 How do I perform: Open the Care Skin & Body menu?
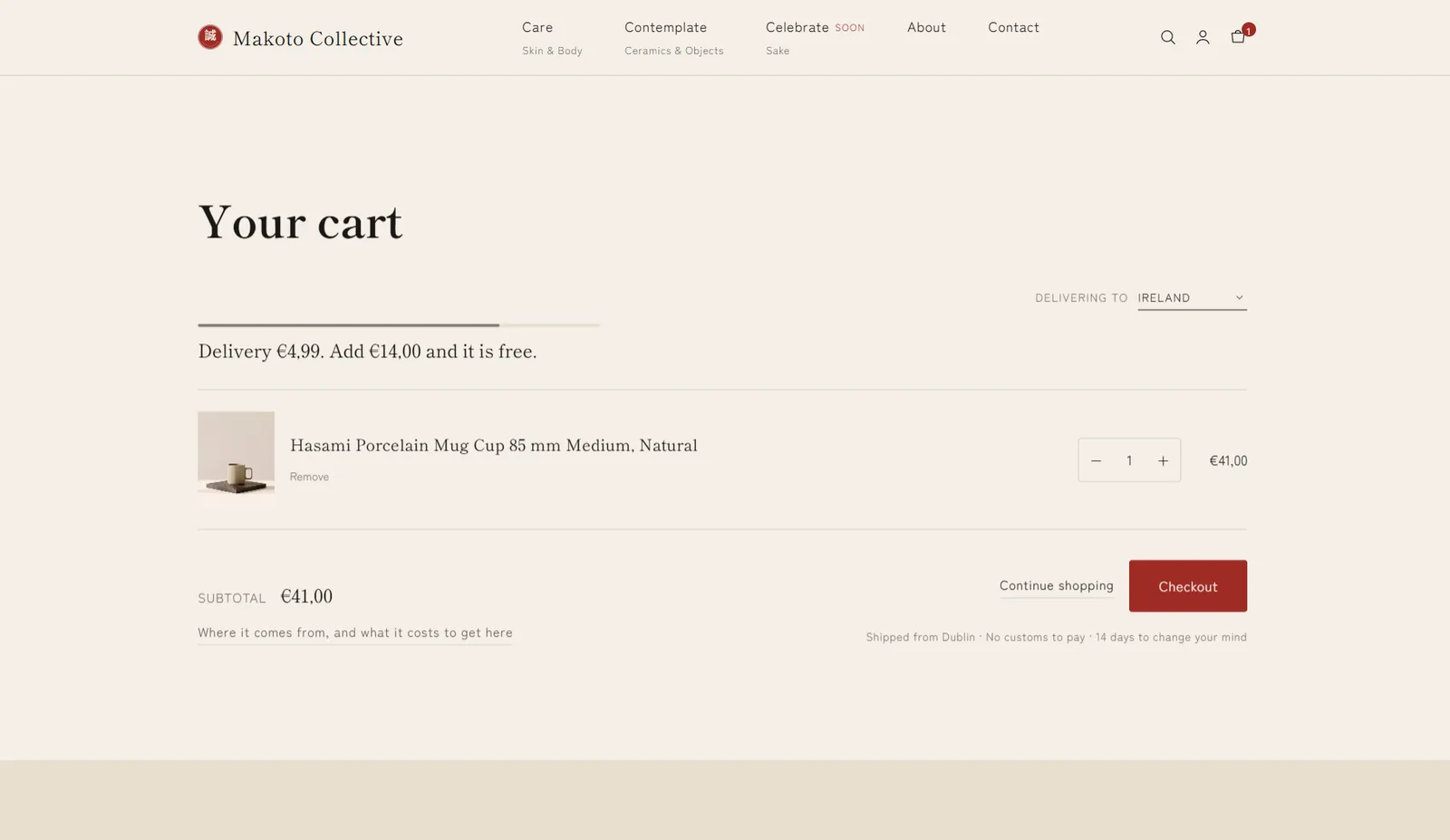(x=552, y=38)
